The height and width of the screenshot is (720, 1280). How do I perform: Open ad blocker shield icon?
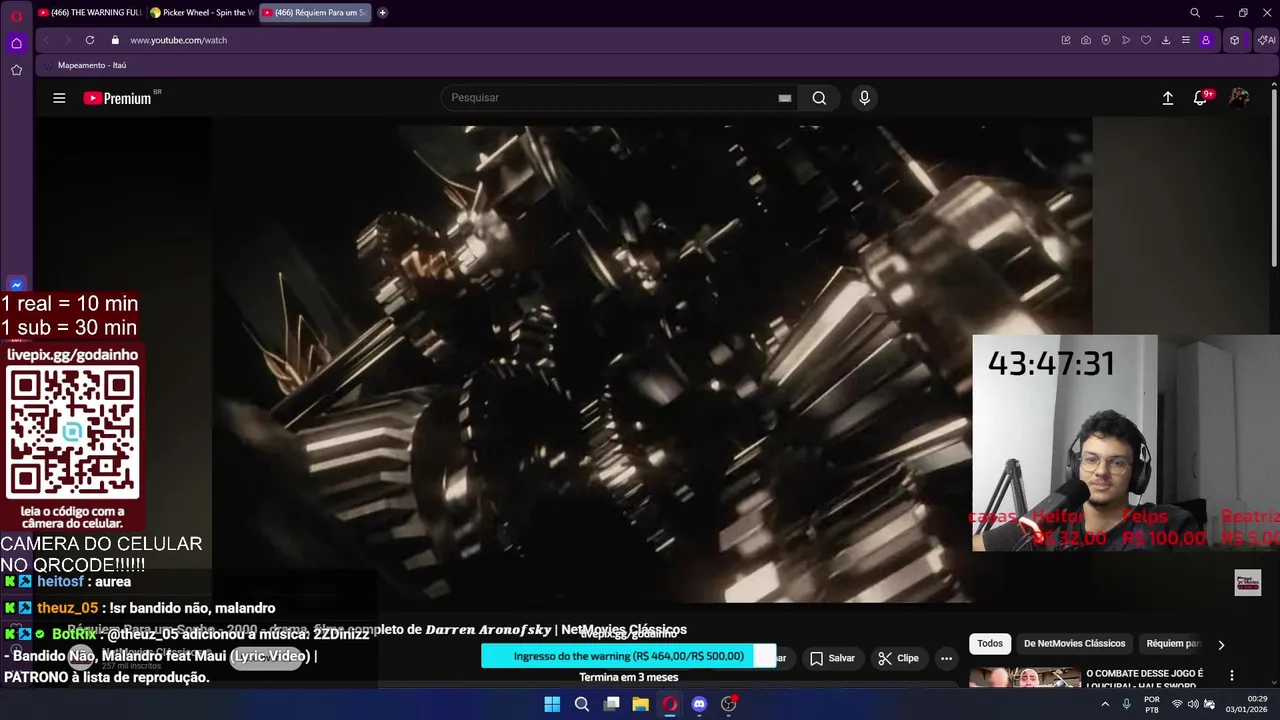click(x=1106, y=40)
